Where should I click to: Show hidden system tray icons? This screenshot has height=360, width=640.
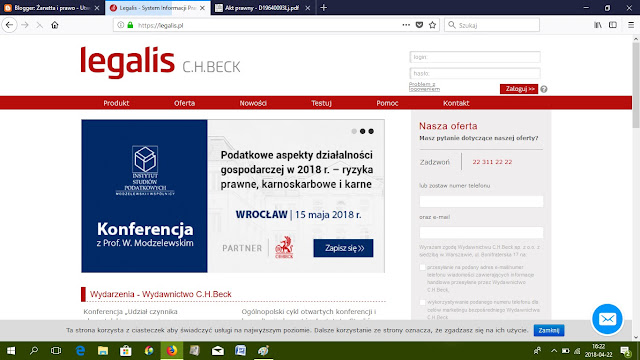(x=554, y=351)
